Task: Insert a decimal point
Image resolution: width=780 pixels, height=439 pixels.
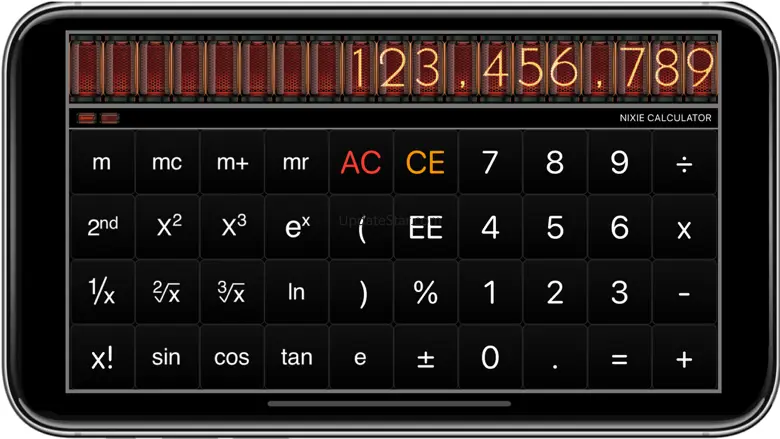Action: 555,357
